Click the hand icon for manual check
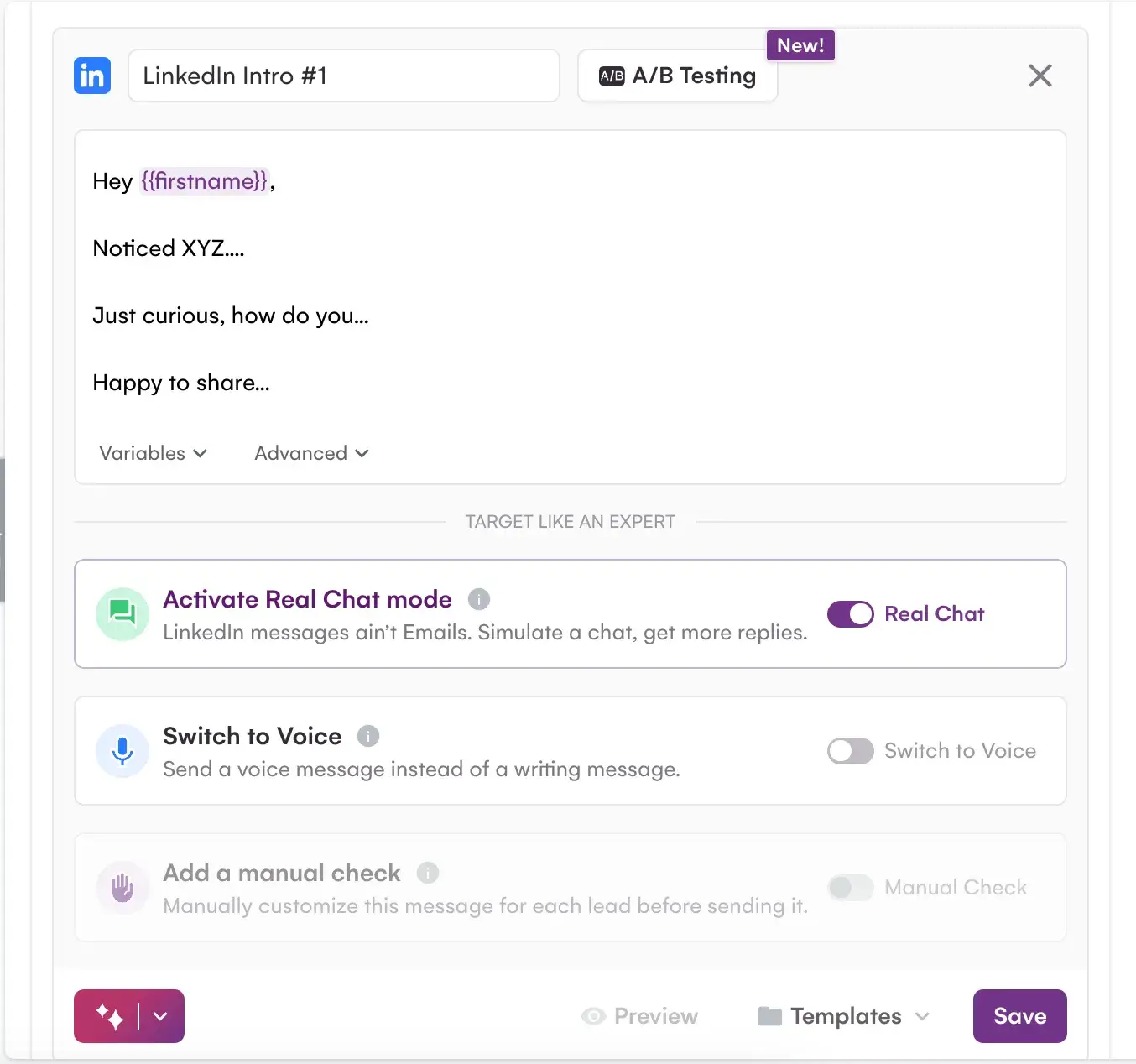This screenshot has height=1064, width=1136. tap(122, 887)
